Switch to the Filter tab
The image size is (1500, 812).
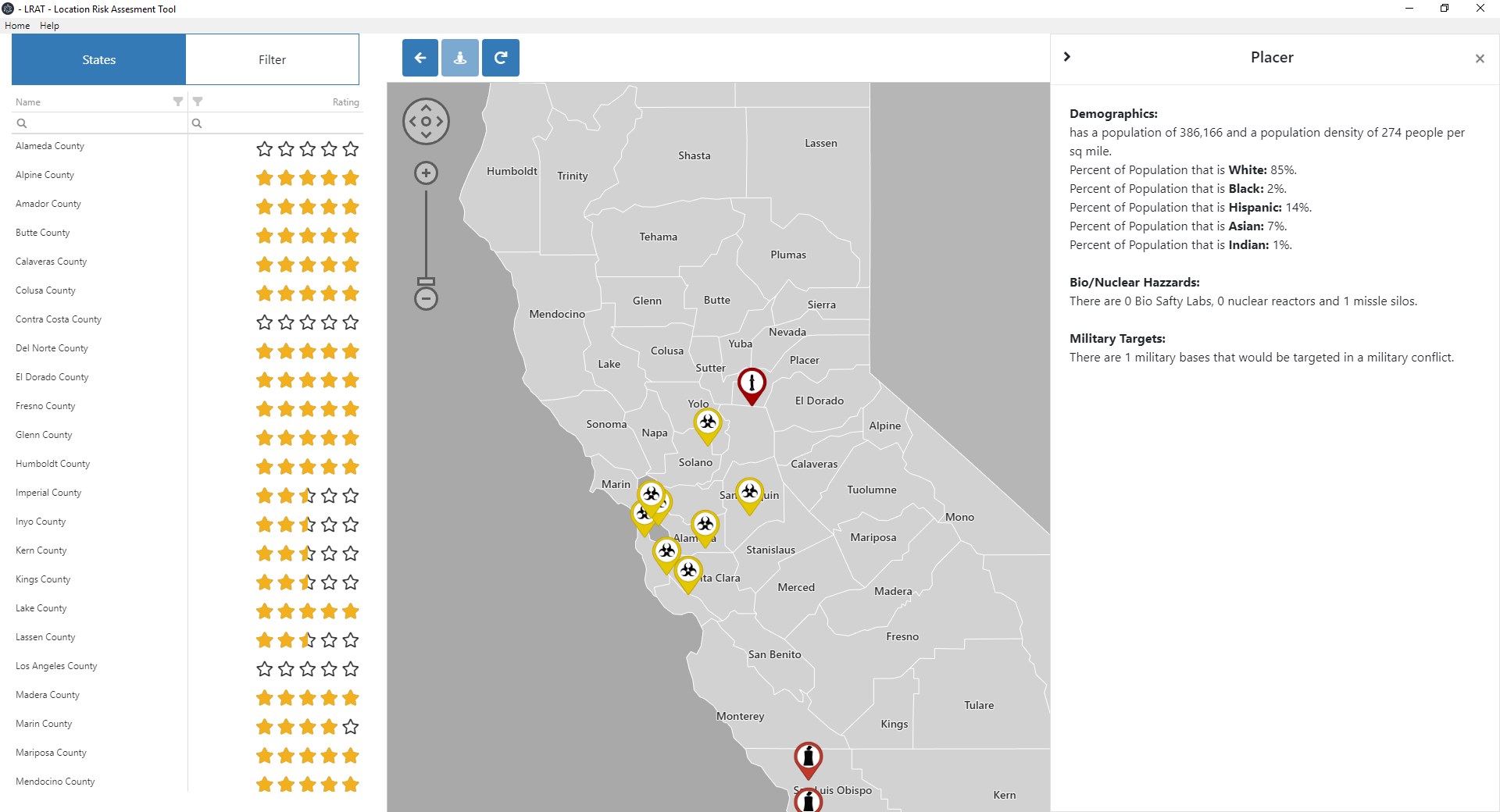click(x=272, y=59)
